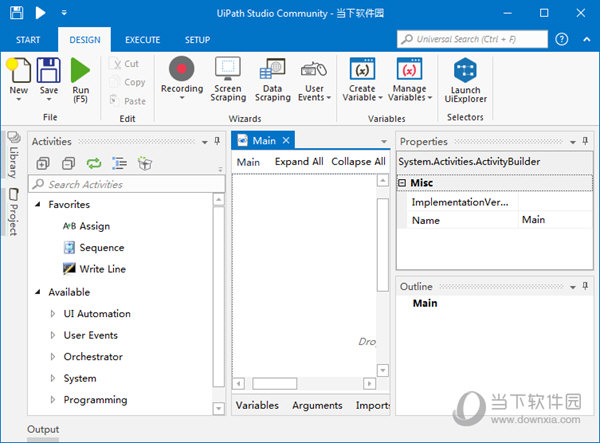Expand the User Events category
Viewport: 600px width, 443px height.
point(53,335)
